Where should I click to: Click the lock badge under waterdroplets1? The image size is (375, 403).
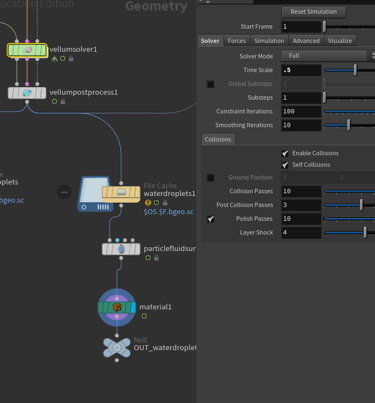tap(165, 203)
